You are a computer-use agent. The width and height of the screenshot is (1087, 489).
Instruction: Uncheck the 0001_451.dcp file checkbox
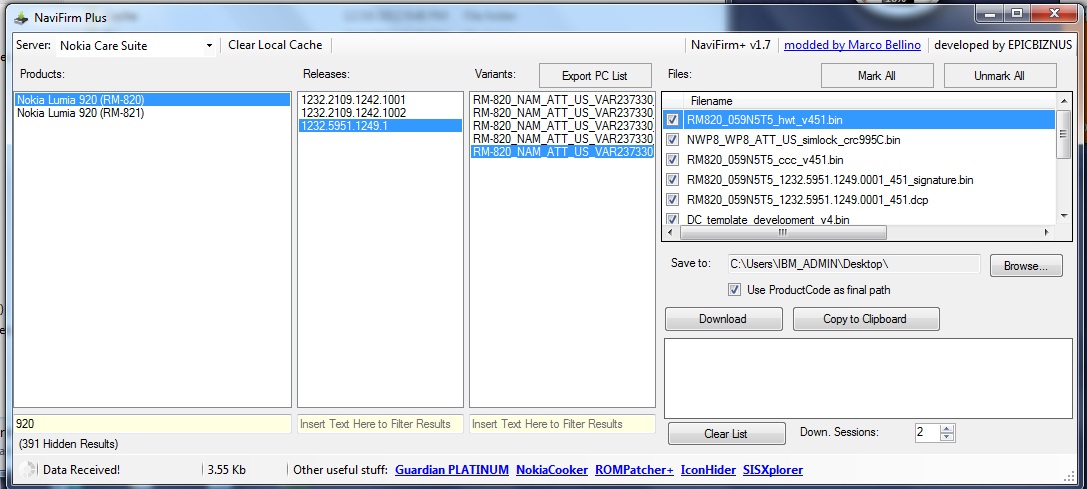pos(672,200)
